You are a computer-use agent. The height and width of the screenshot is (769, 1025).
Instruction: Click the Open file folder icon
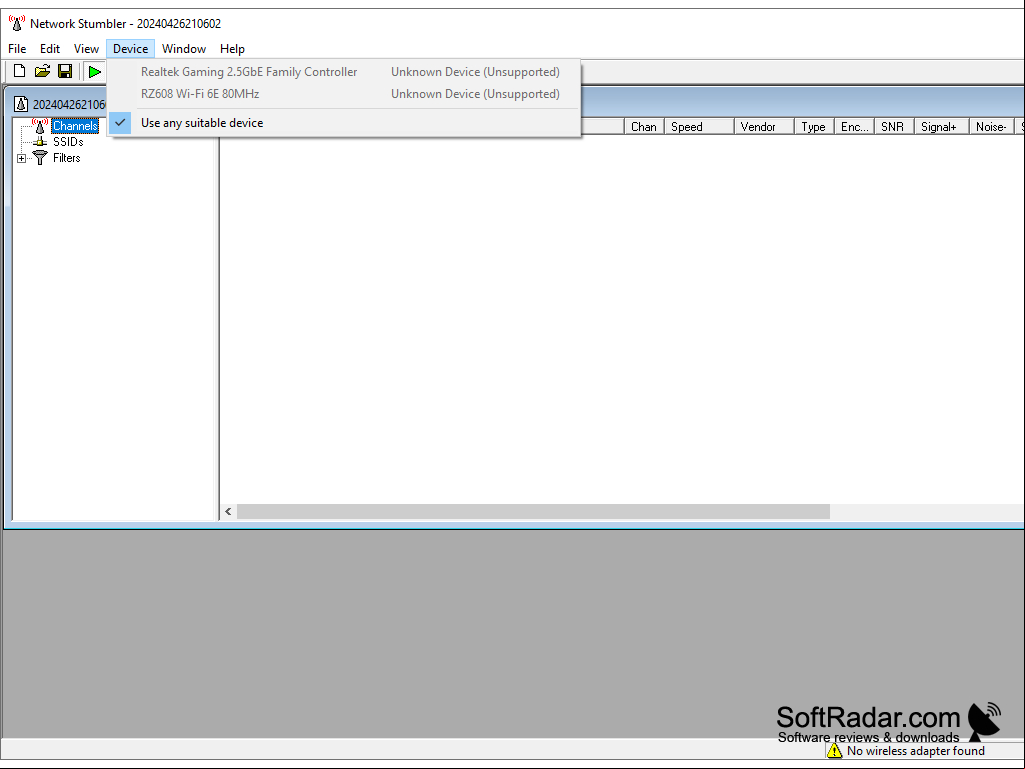42,71
